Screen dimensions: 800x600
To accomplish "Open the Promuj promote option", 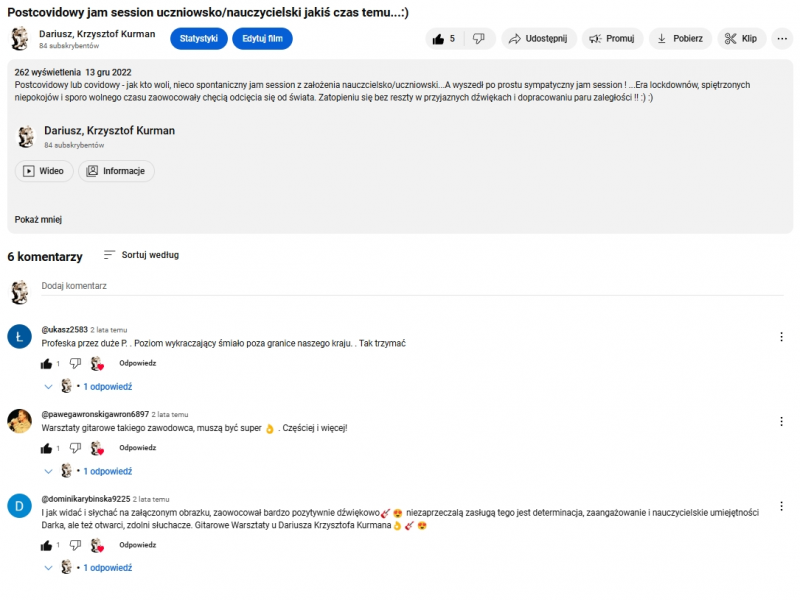I will 611,39.
